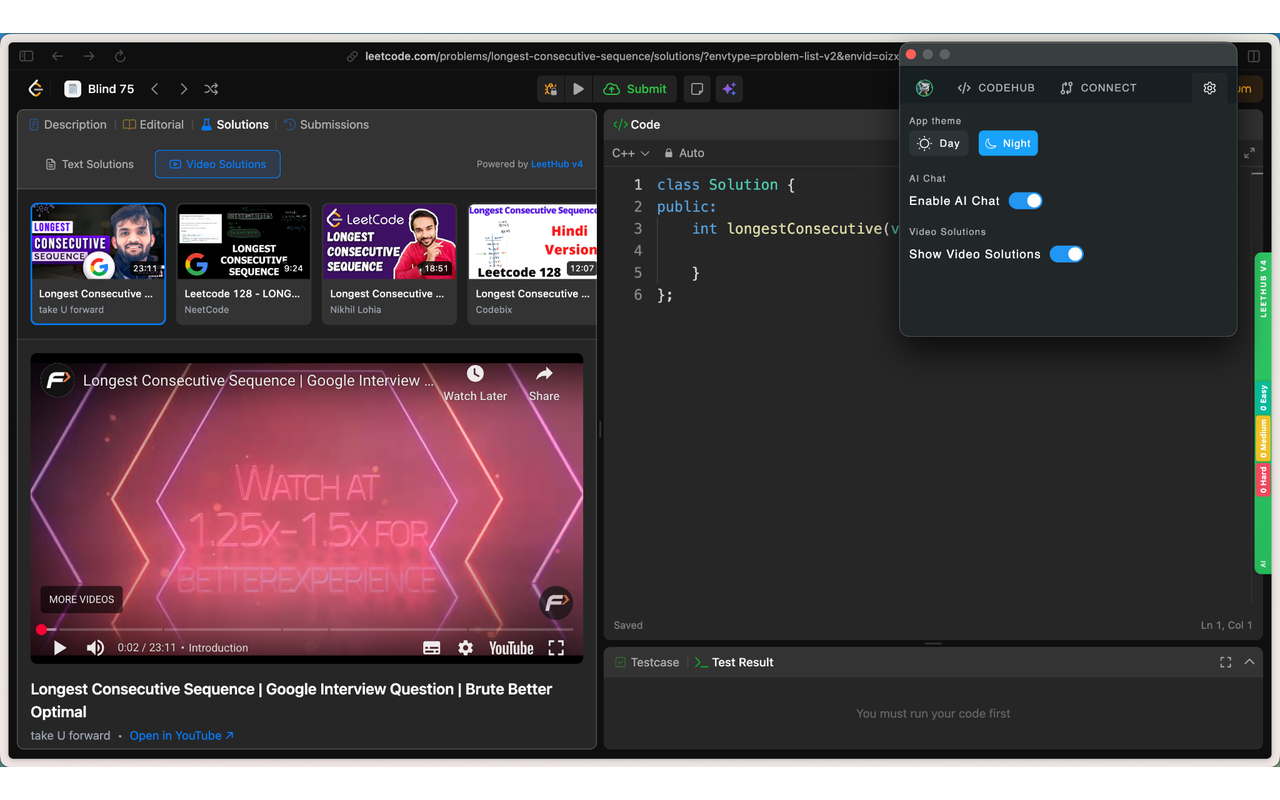Run the code with play icon
Image resolution: width=1280 pixels, height=800 pixels.
pyautogui.click(x=578, y=89)
